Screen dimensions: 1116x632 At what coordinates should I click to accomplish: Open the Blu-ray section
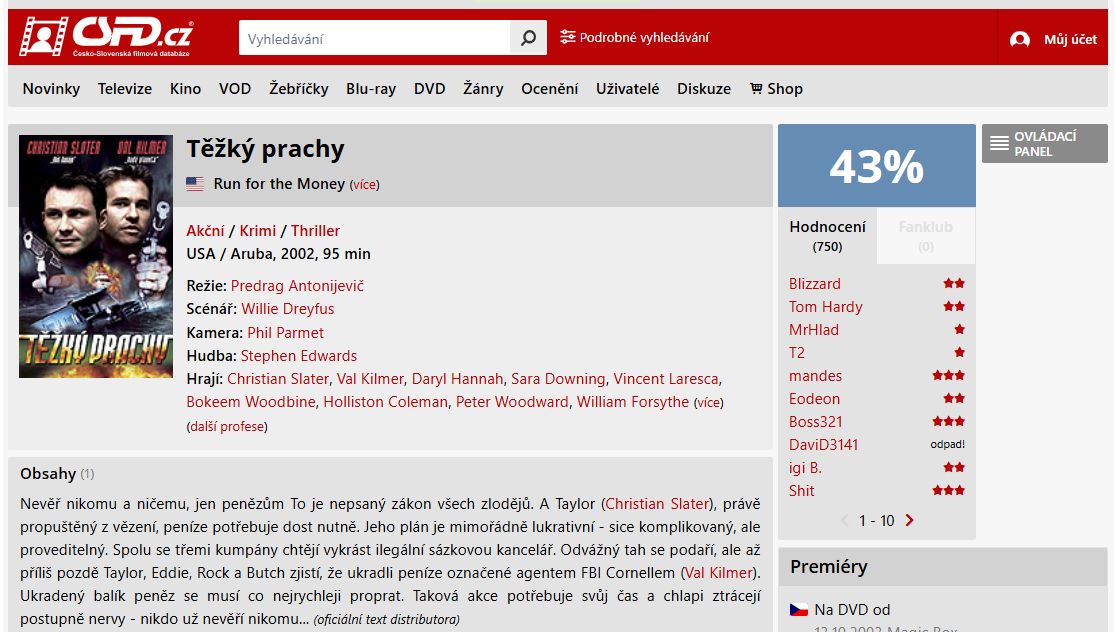371,88
